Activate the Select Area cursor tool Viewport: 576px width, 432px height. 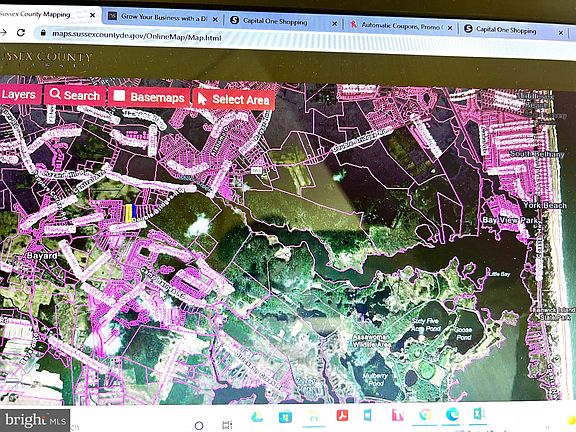pyautogui.click(x=234, y=99)
